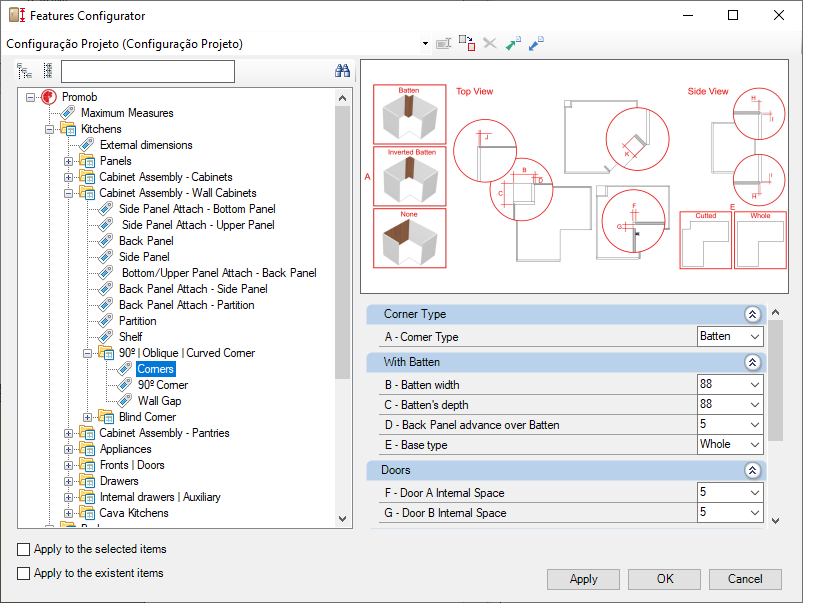This screenshot has height=615, width=814.
Task: Collapse the Doors section
Action: coord(752,470)
